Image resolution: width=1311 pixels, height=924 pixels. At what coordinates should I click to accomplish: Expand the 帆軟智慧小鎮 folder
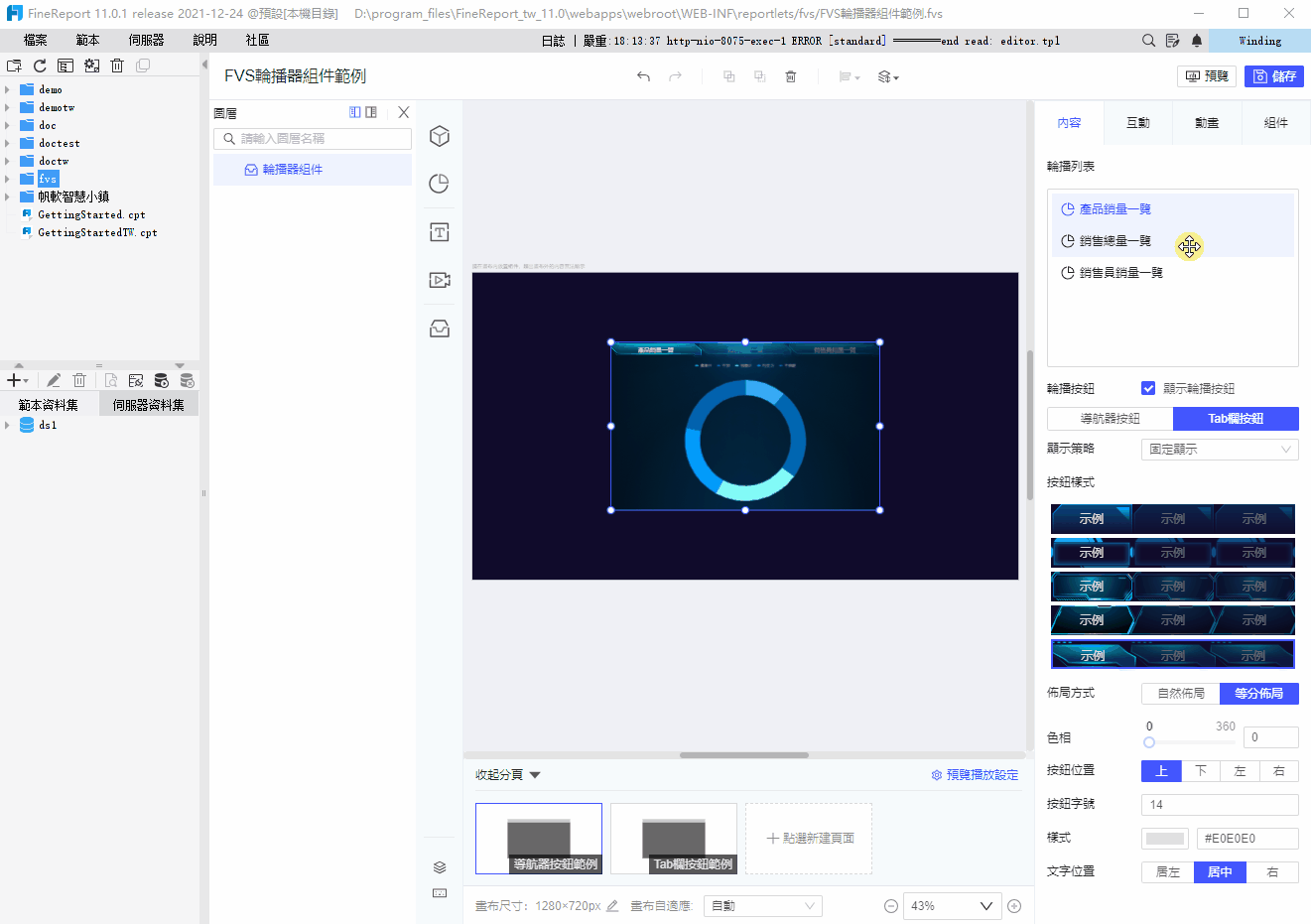coord(8,197)
